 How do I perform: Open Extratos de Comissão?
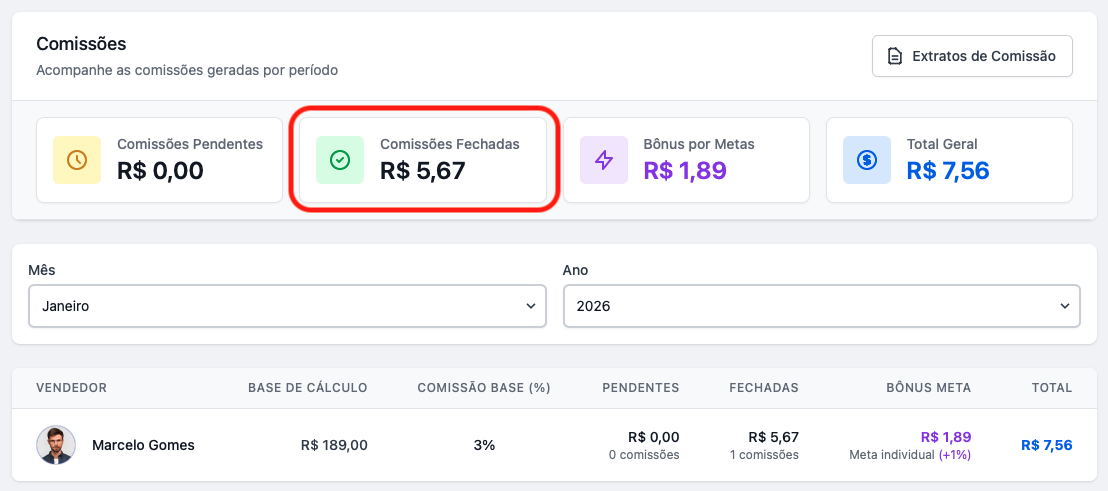click(972, 56)
